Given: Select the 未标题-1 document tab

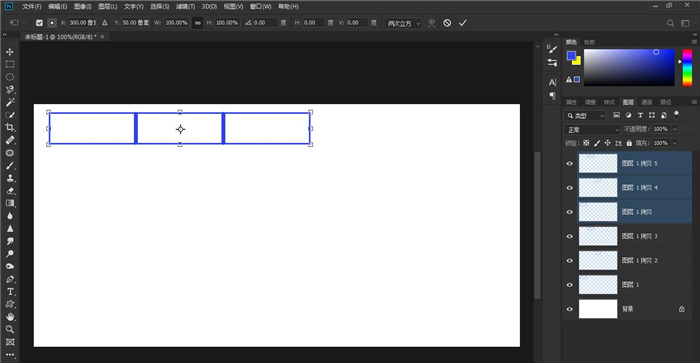Looking at the screenshot, I should point(60,37).
